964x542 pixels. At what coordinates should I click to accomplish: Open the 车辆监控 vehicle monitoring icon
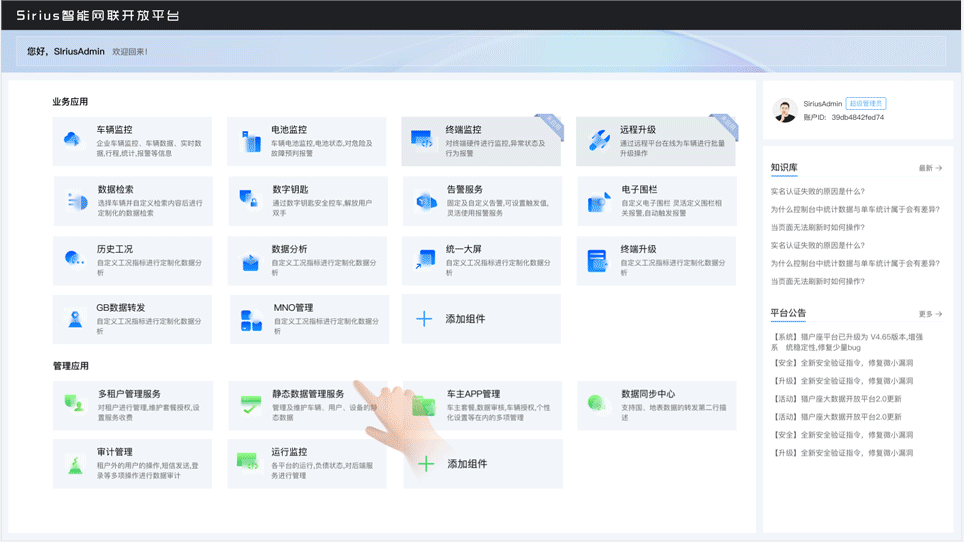(x=73, y=141)
